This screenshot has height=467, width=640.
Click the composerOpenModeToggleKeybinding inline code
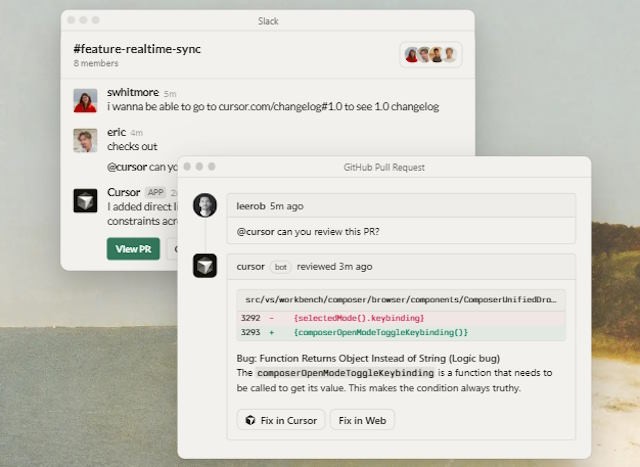coord(346,373)
